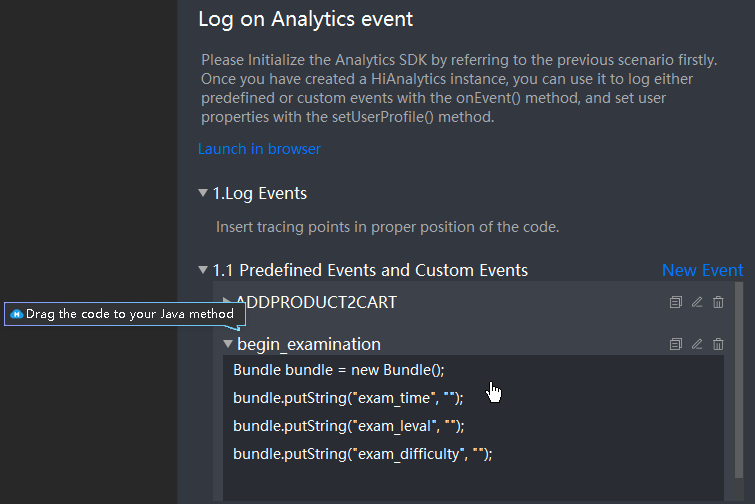The image size is (755, 504).
Task: Copy the begin_examination event code
Action: [x=676, y=344]
